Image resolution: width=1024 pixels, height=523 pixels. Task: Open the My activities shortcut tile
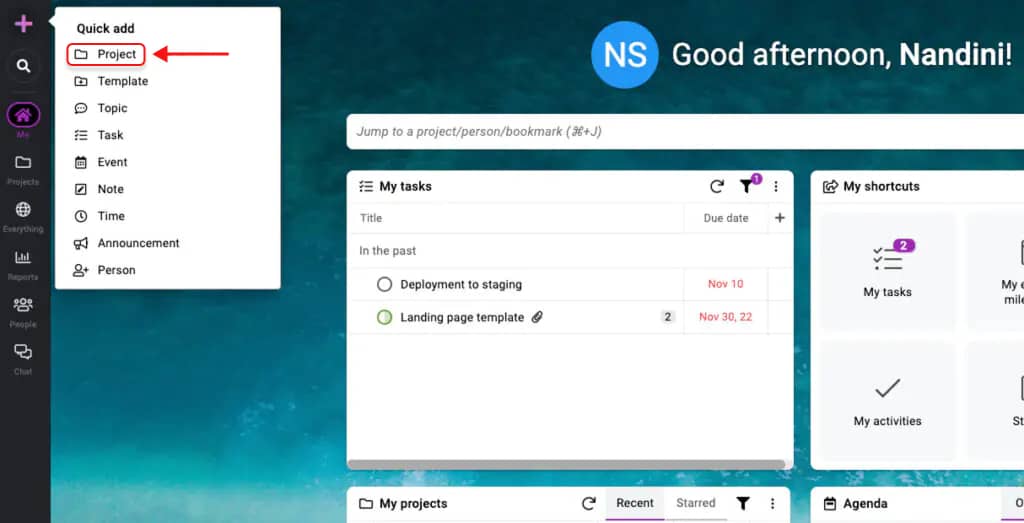(x=887, y=400)
